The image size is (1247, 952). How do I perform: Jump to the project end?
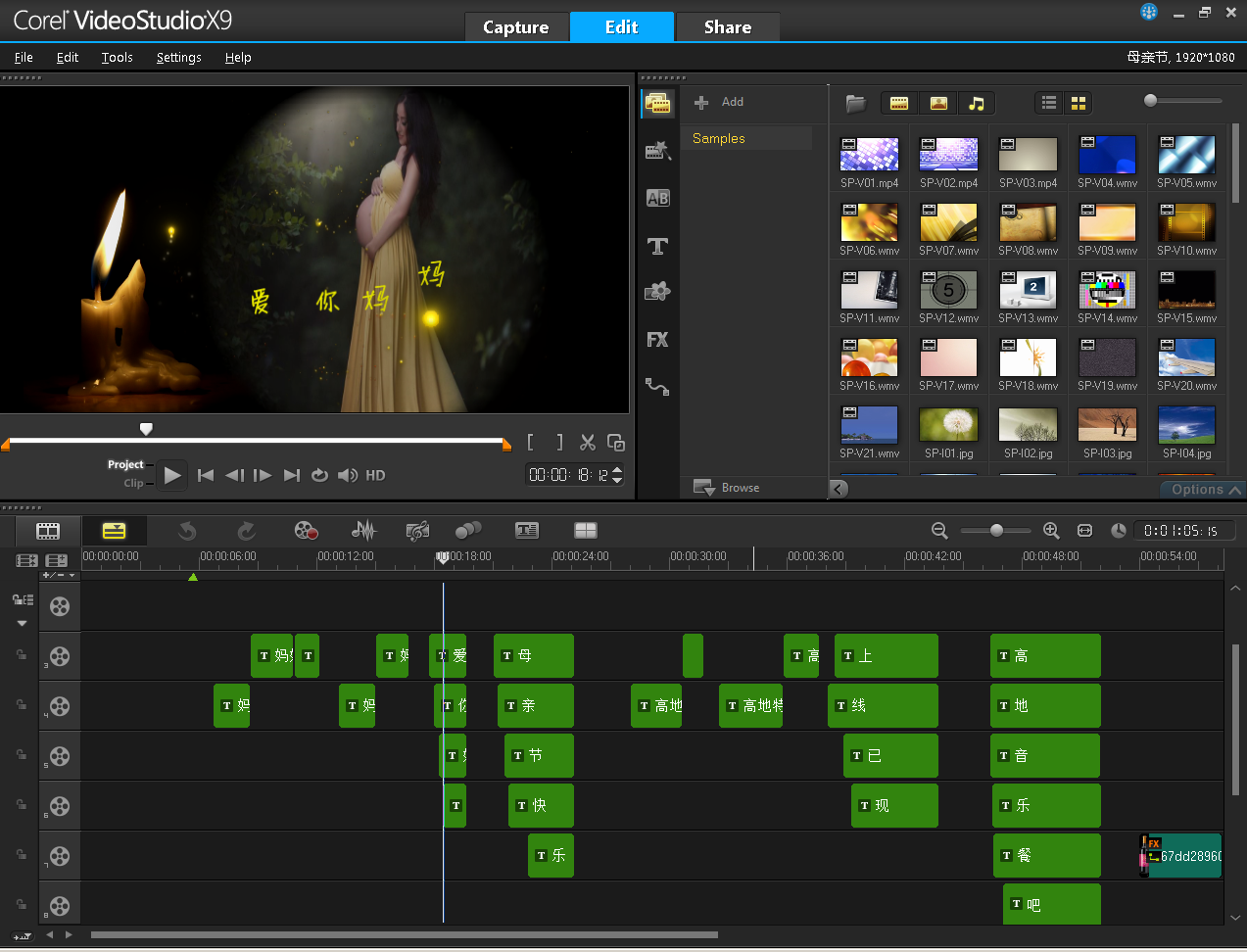292,476
